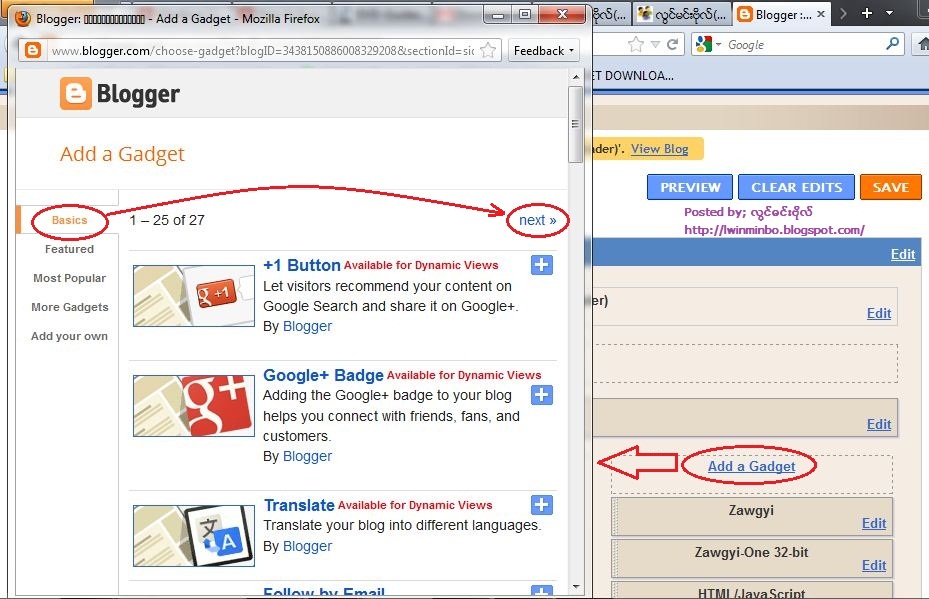Click the search magnifier in Google search box
Screen dimensions: 929x599
tap(892, 43)
